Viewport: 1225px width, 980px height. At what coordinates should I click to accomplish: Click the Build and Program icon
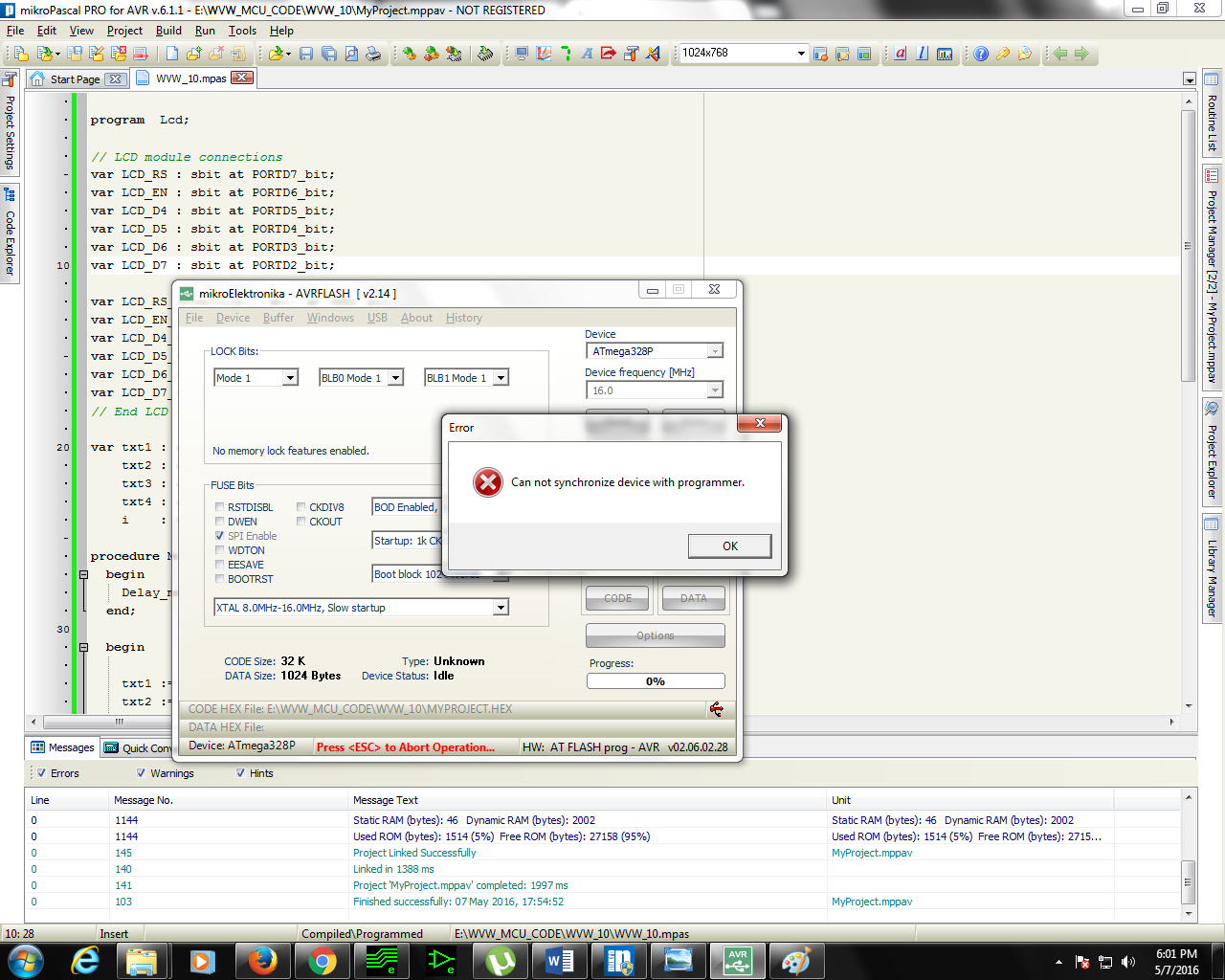[x=454, y=54]
